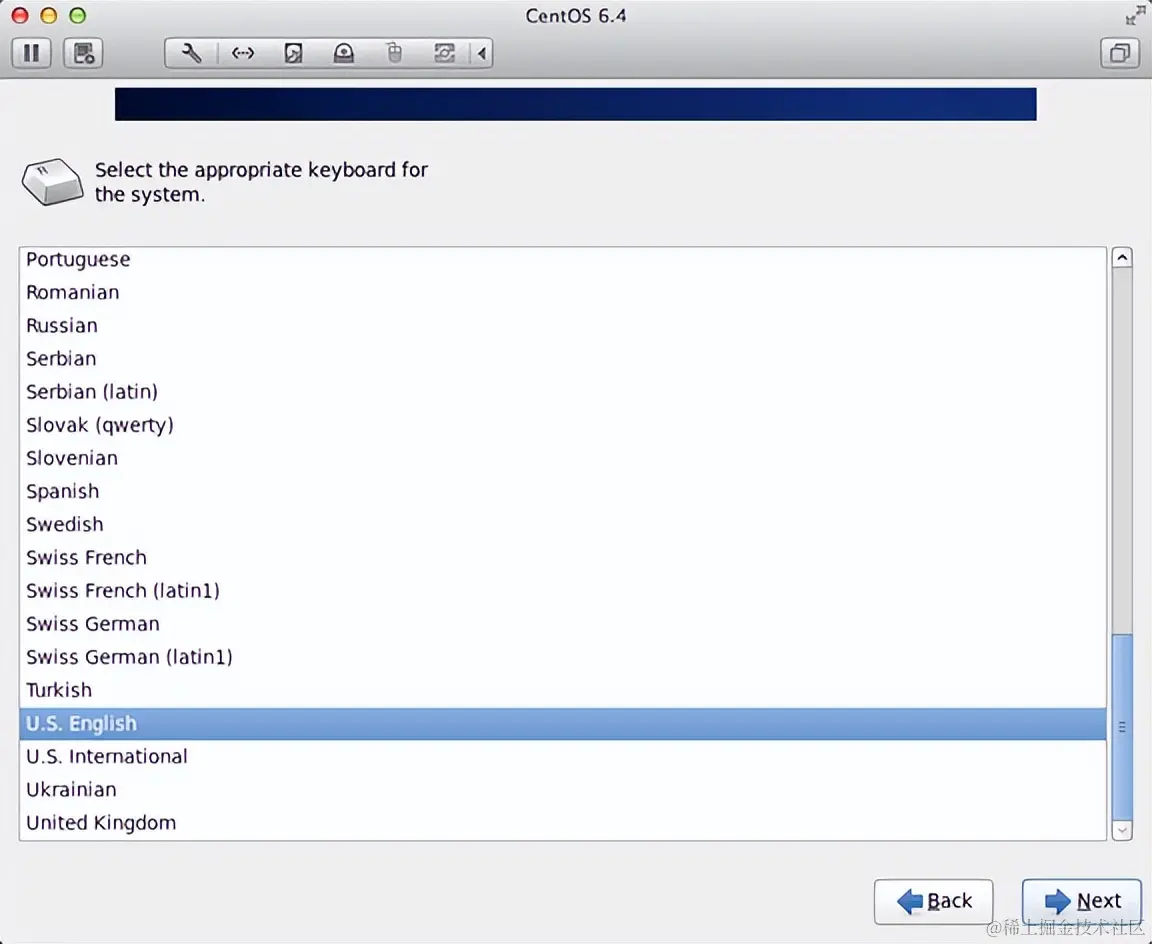Viewport: 1152px width, 944px height.
Task: Select Spanish keyboard layout
Action: click(x=563, y=491)
